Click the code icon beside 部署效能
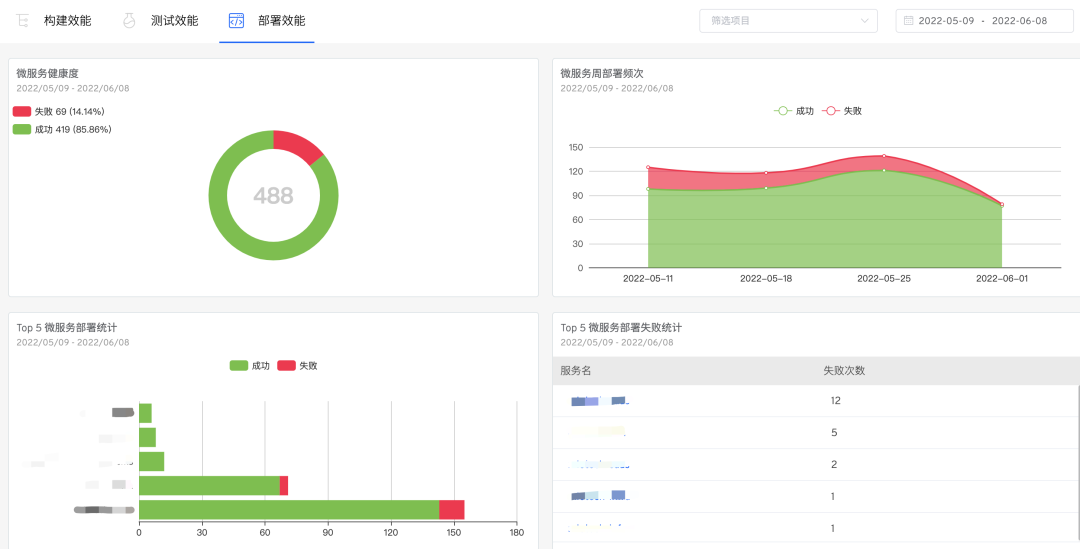The image size is (1080, 549). click(x=236, y=21)
